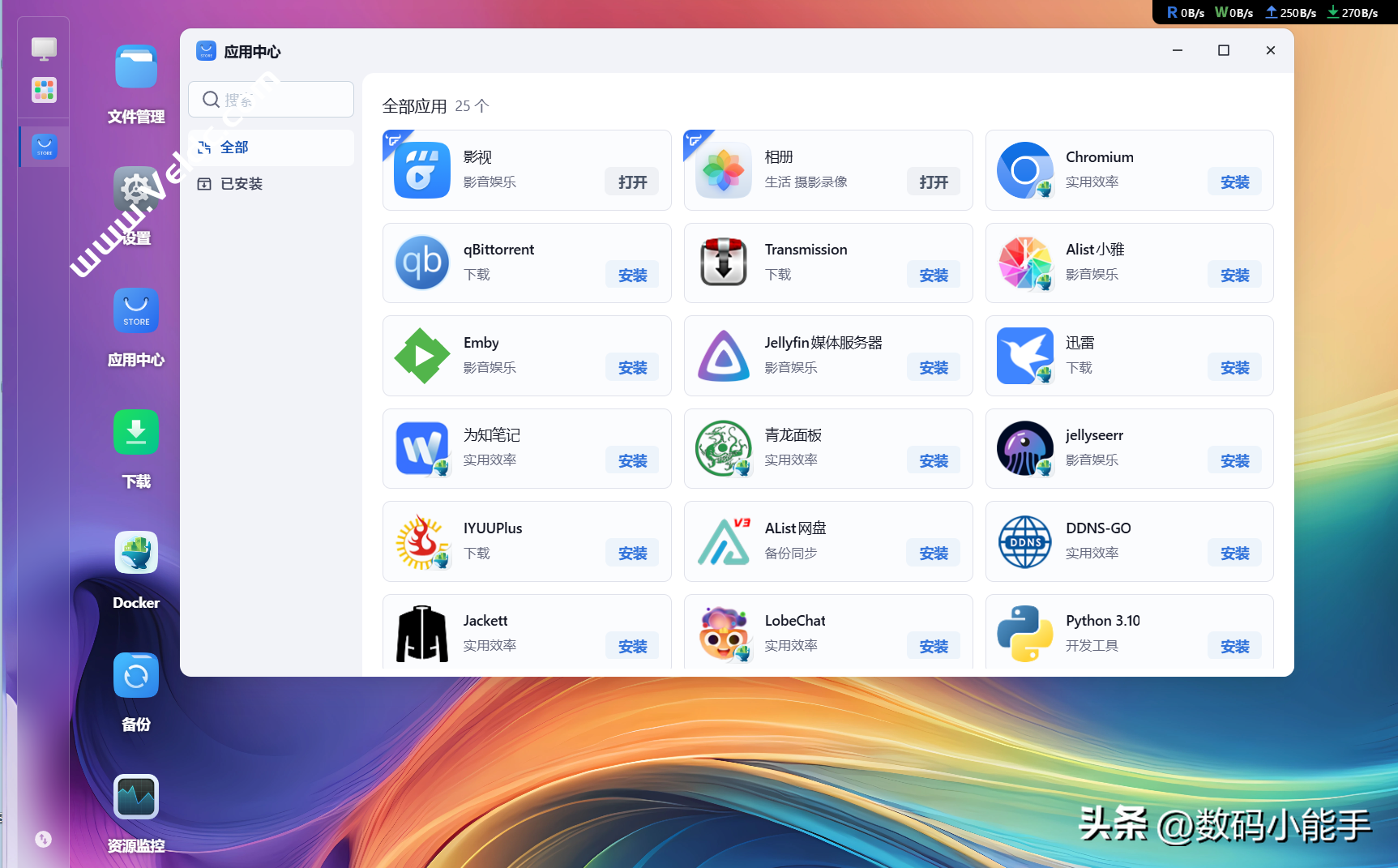
Task: Click the 迅雷 bird app icon
Action: click(x=1025, y=356)
